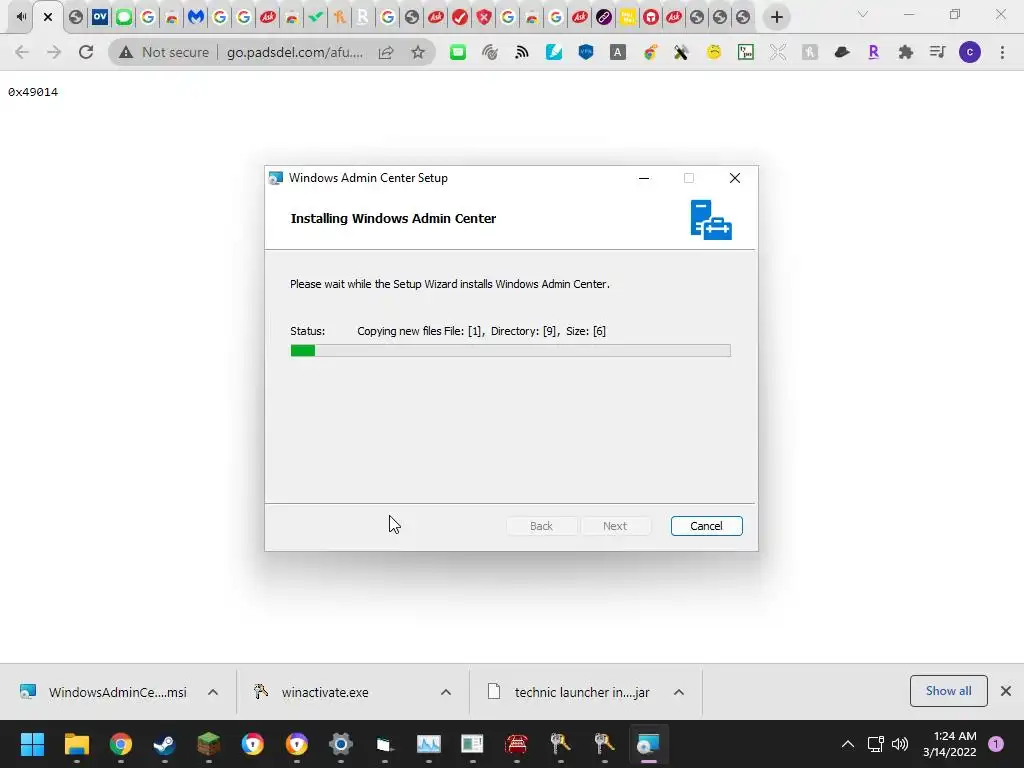Image resolution: width=1024 pixels, height=768 pixels.
Task: Click the blue VPN shield extension
Action: [x=586, y=52]
